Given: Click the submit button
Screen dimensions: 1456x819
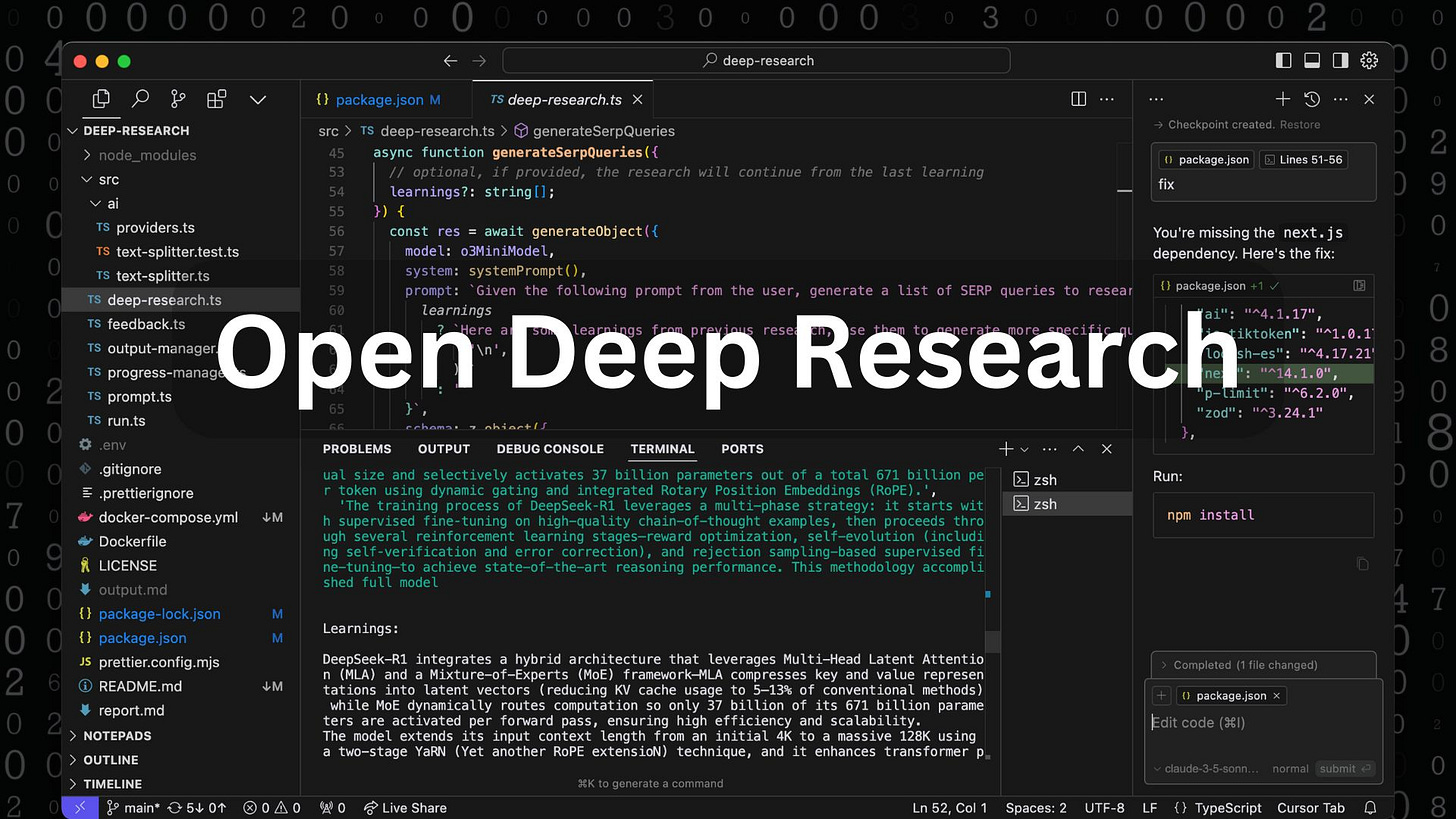Looking at the screenshot, I should 1344,769.
